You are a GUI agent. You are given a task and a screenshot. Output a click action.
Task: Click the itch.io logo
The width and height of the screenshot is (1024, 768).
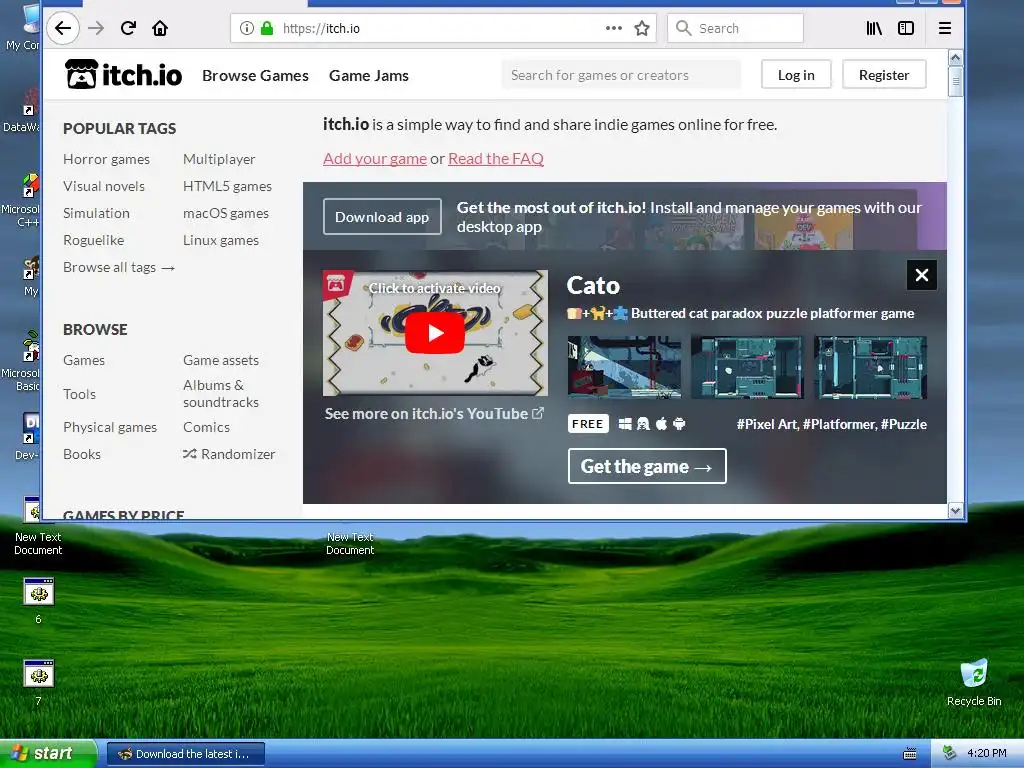click(123, 74)
